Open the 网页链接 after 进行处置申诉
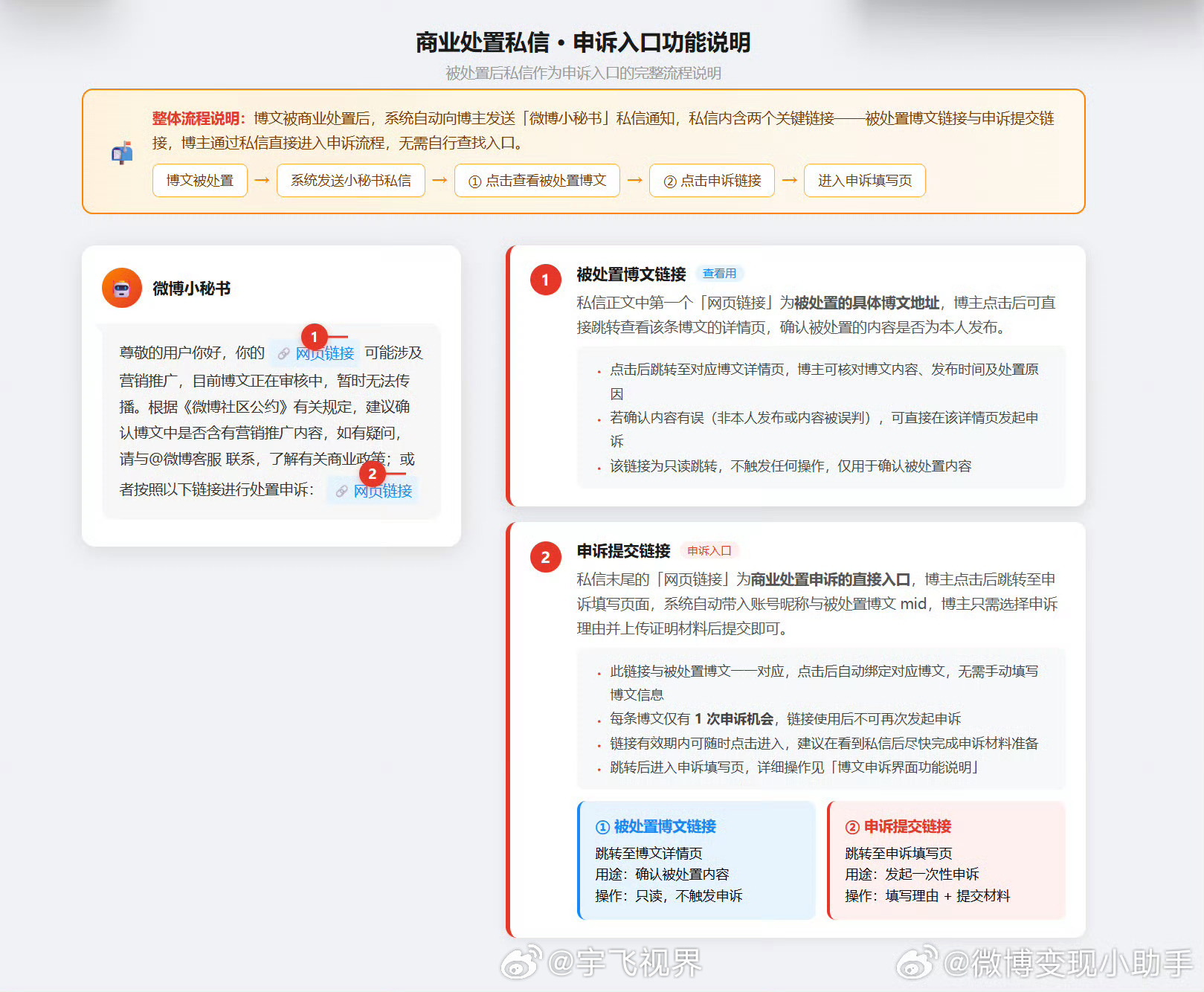The width and height of the screenshot is (1204, 992). (383, 491)
